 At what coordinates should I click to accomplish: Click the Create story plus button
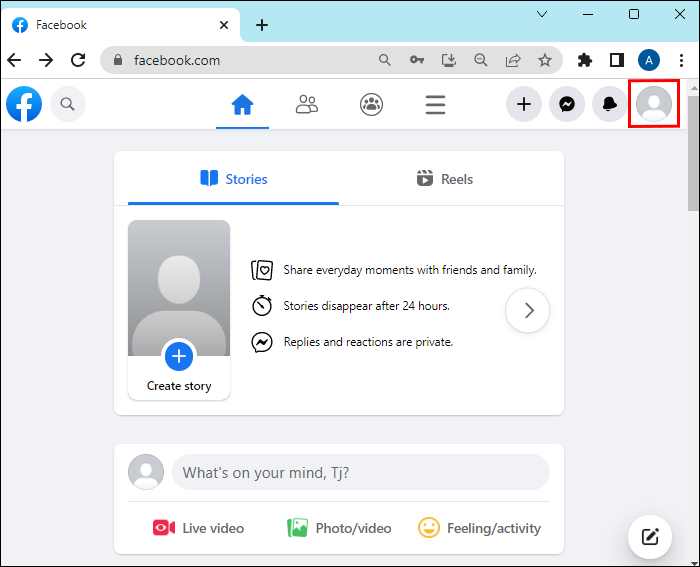click(179, 356)
